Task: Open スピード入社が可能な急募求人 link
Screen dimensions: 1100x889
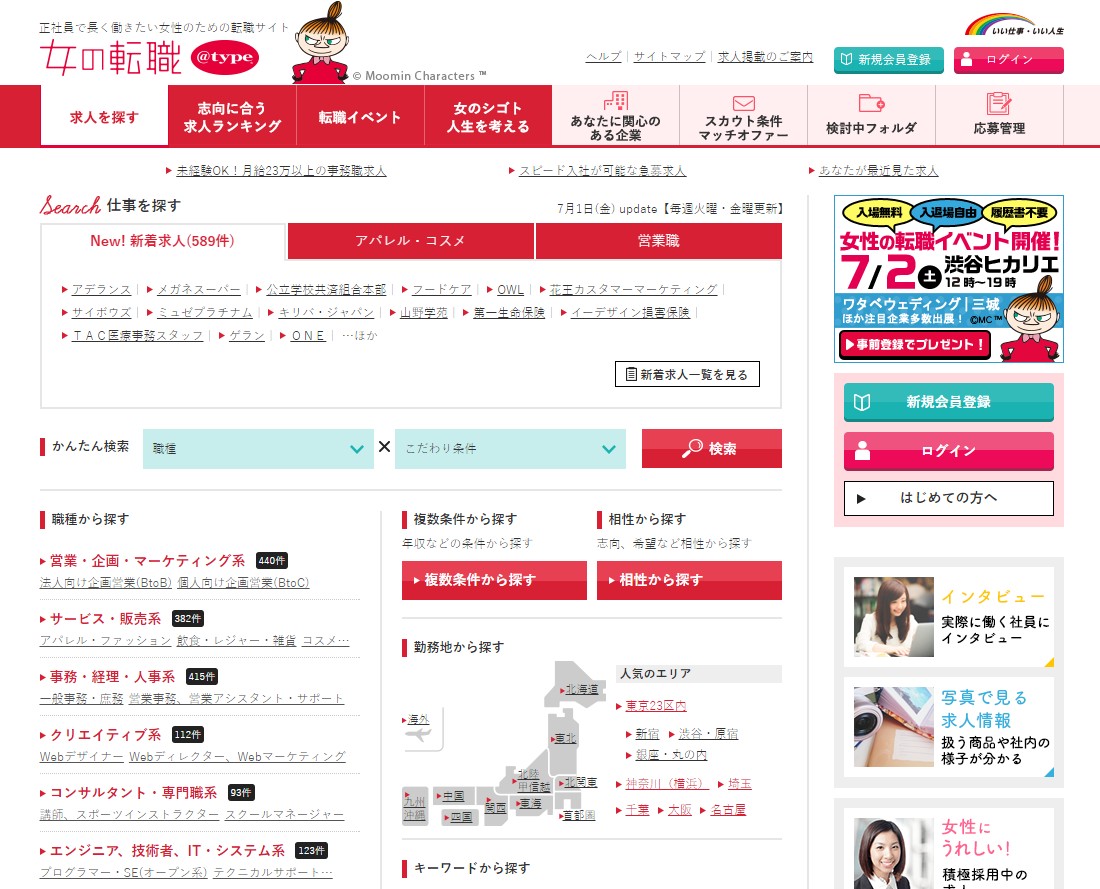Action: pyautogui.click(x=602, y=171)
